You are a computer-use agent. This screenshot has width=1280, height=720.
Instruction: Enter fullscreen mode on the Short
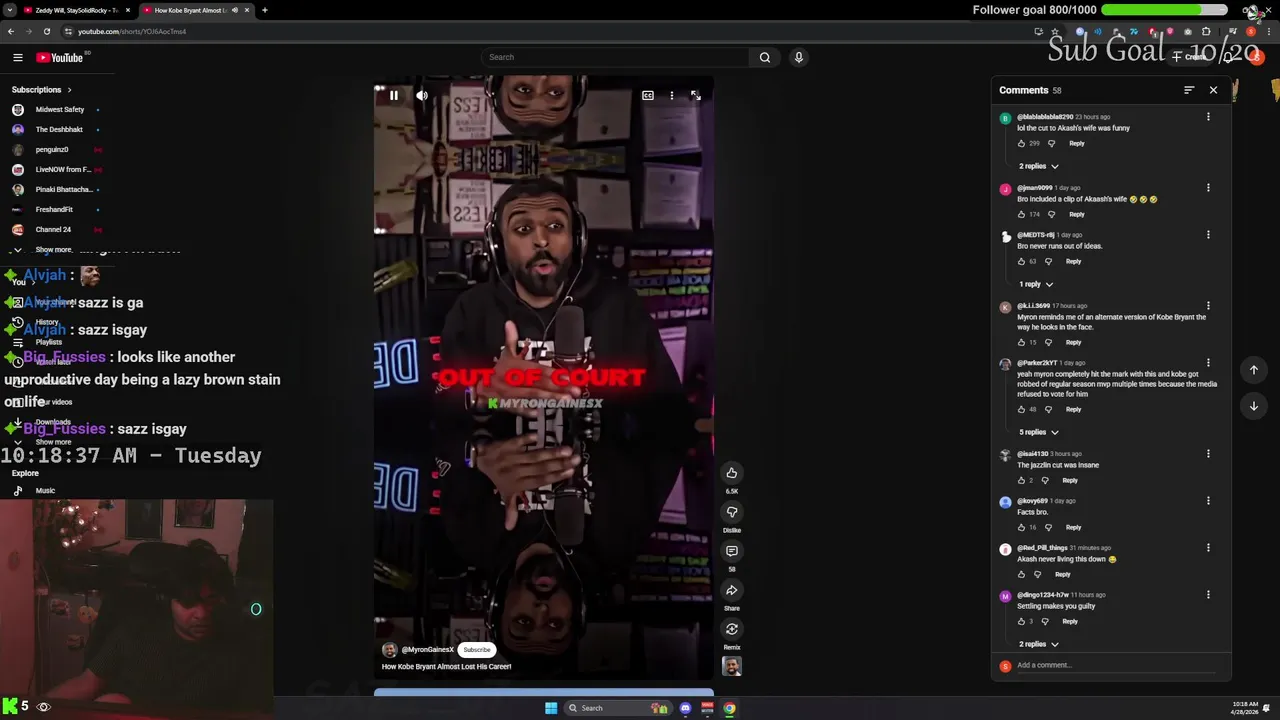696,96
